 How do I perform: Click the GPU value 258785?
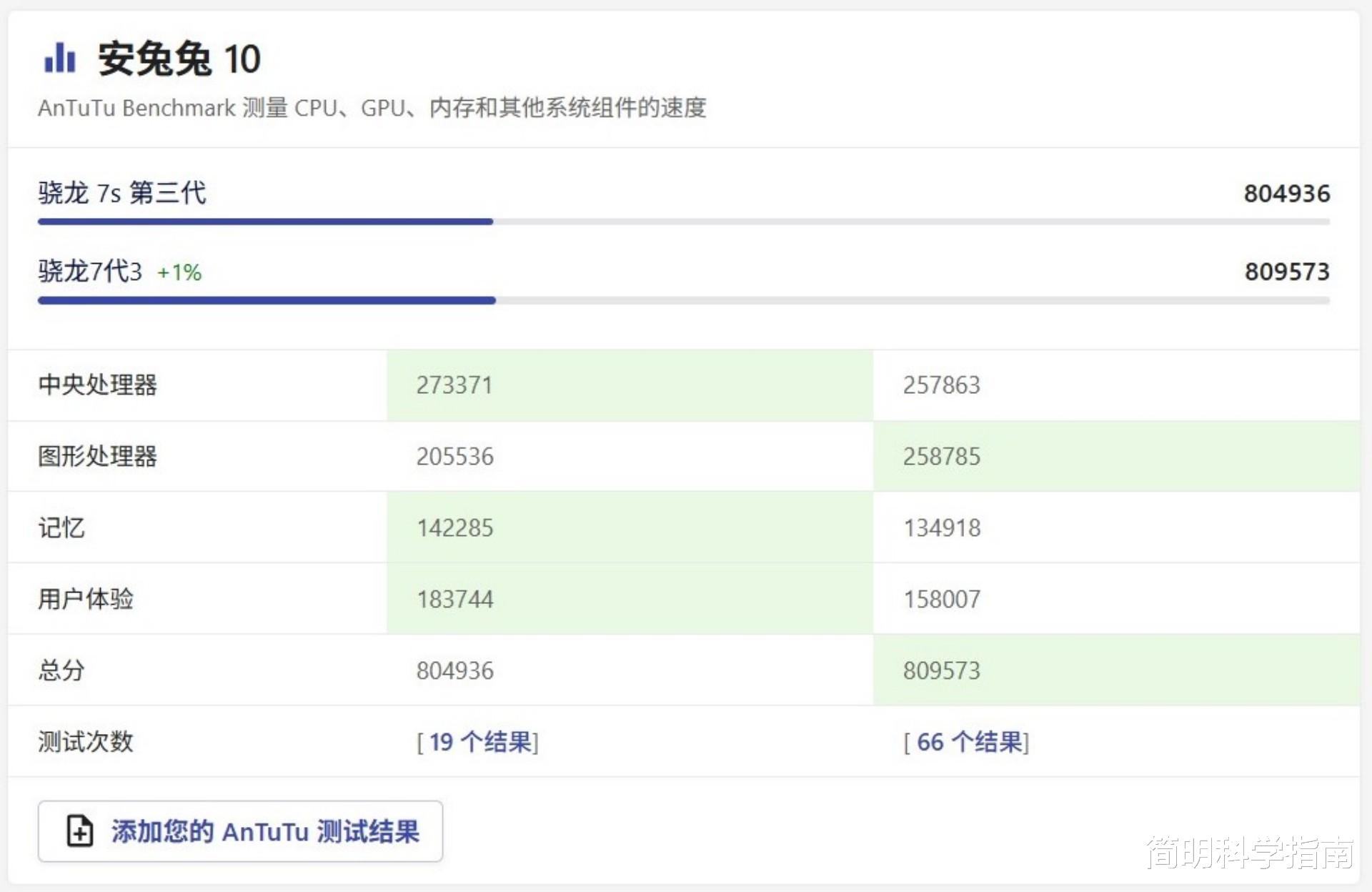click(942, 456)
